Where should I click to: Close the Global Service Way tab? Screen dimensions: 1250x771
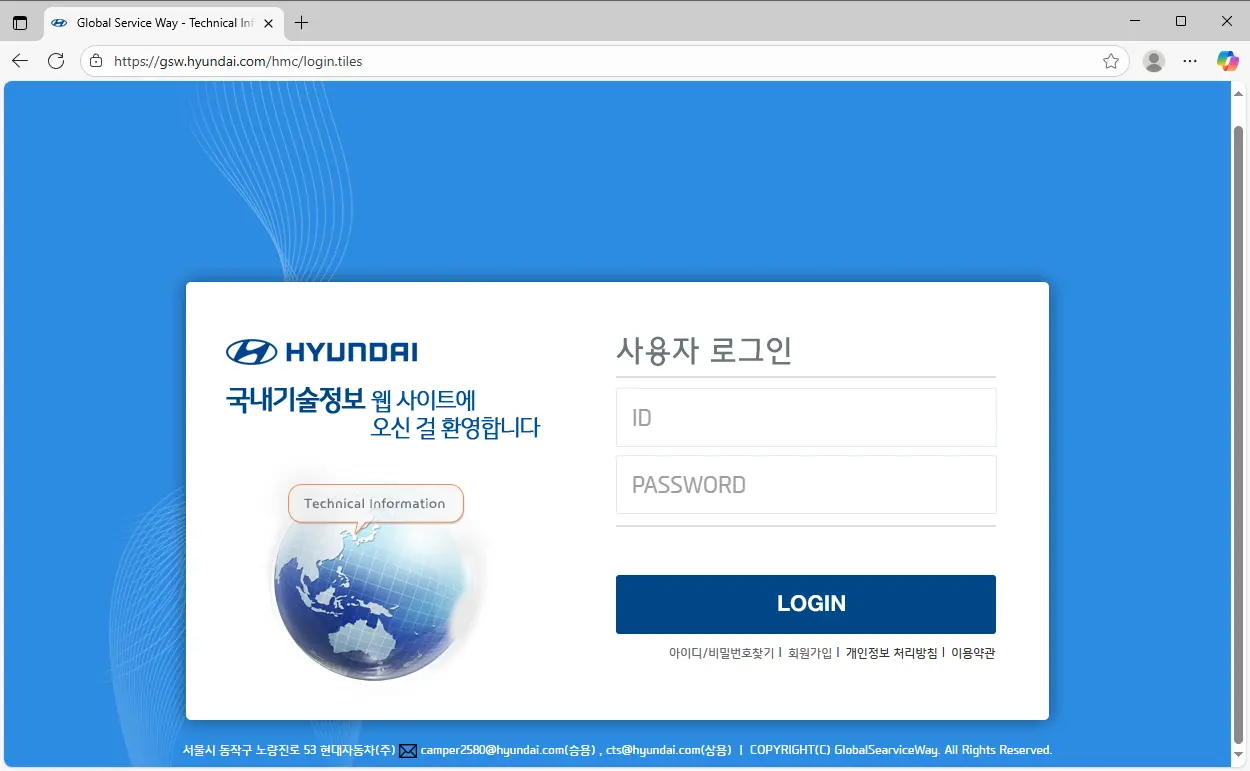point(268,23)
